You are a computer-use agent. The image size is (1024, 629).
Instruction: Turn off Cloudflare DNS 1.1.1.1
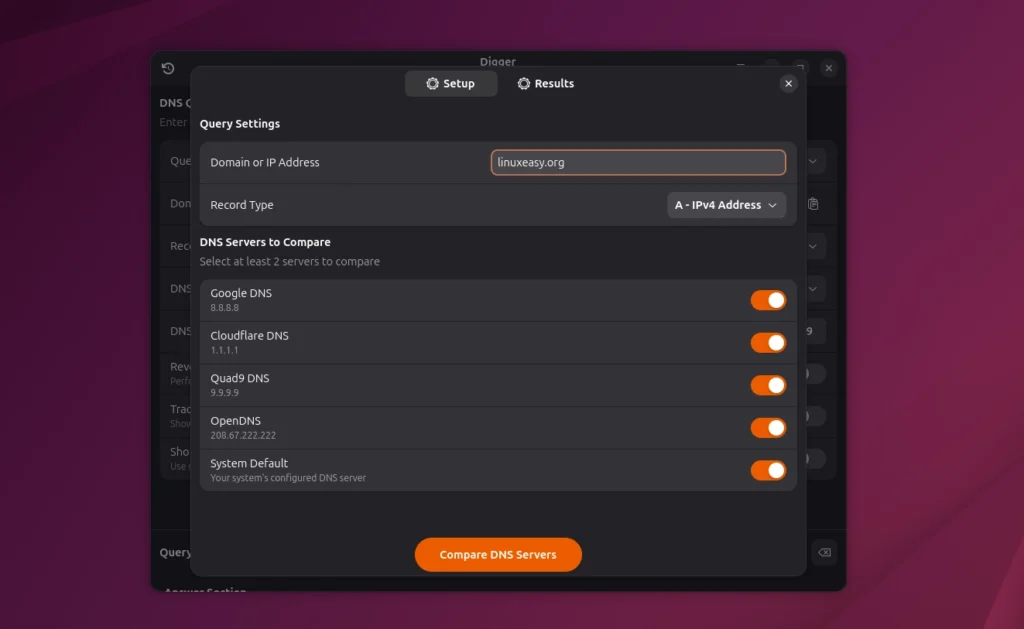click(768, 342)
